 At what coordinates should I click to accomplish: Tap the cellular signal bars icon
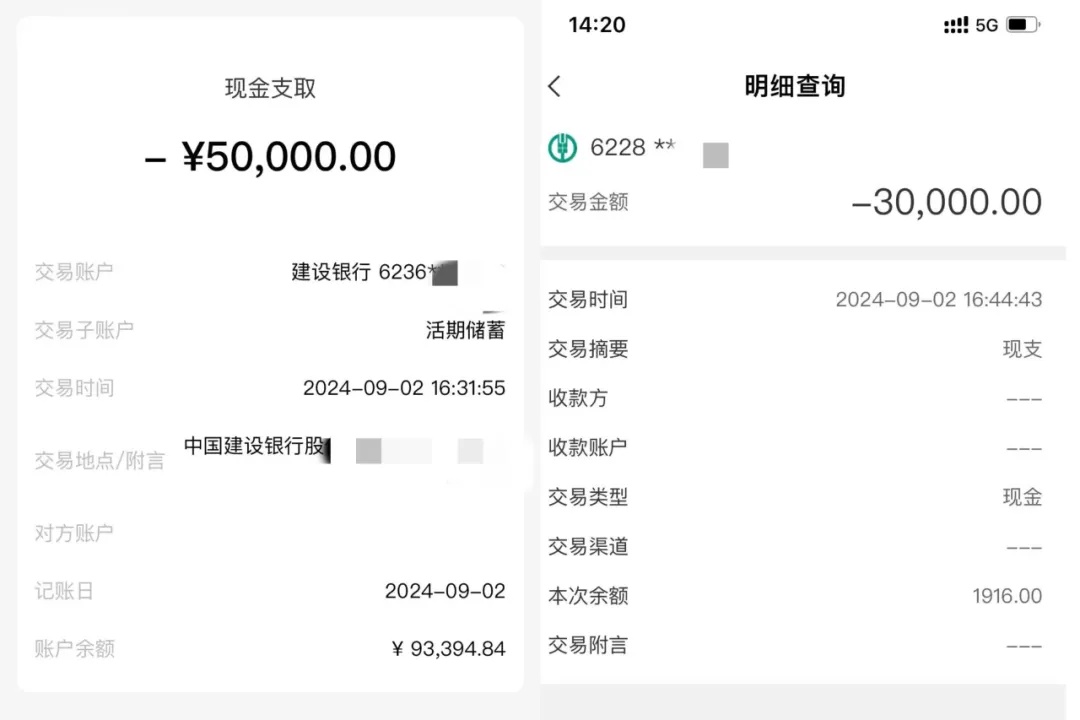pos(956,24)
